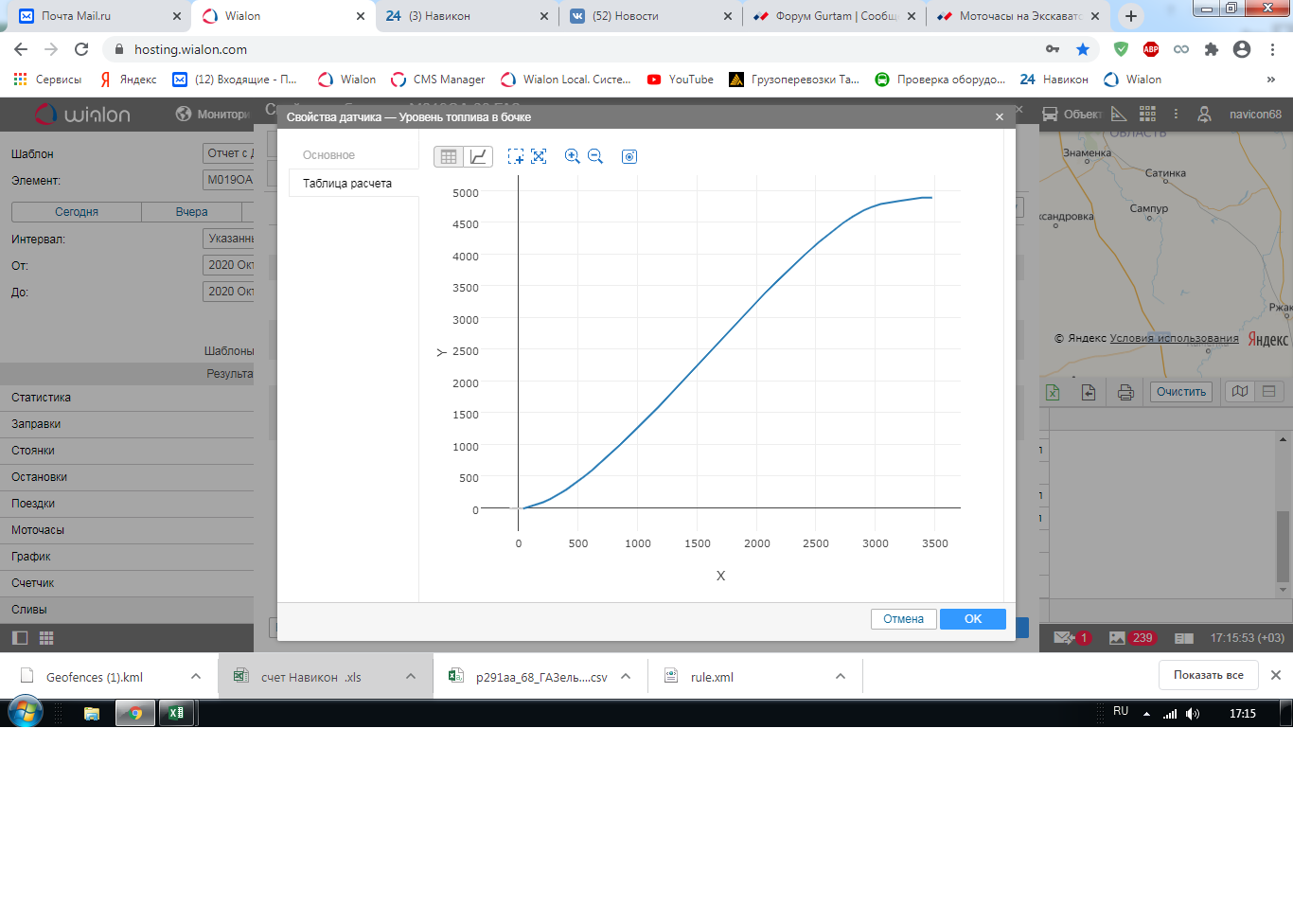The width and height of the screenshot is (1293, 924).
Task: Open the Основное tab
Action: (328, 155)
